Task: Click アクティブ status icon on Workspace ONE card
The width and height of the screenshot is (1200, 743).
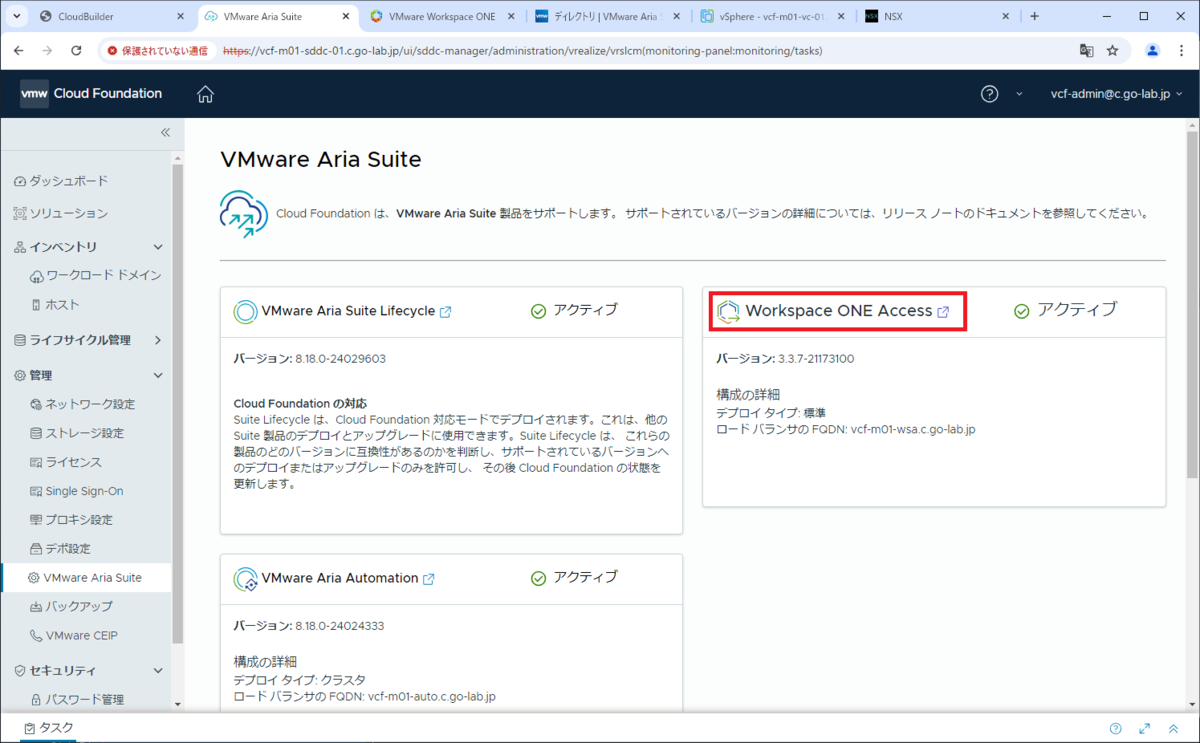Action: [1022, 311]
